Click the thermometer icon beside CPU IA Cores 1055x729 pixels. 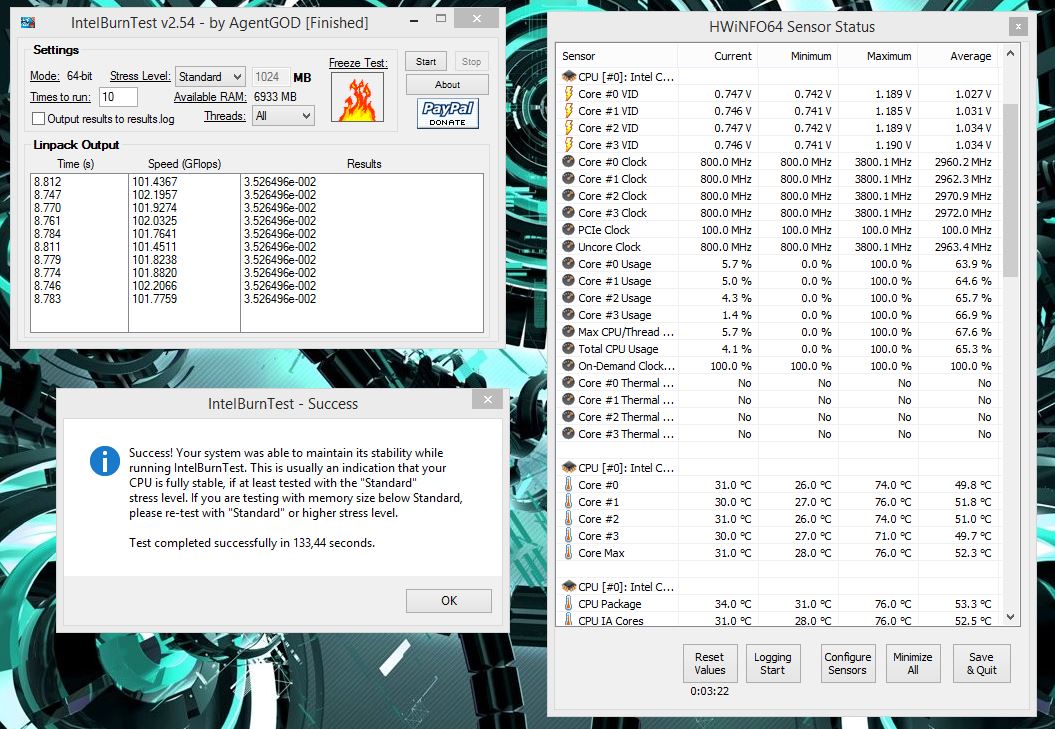[569, 620]
